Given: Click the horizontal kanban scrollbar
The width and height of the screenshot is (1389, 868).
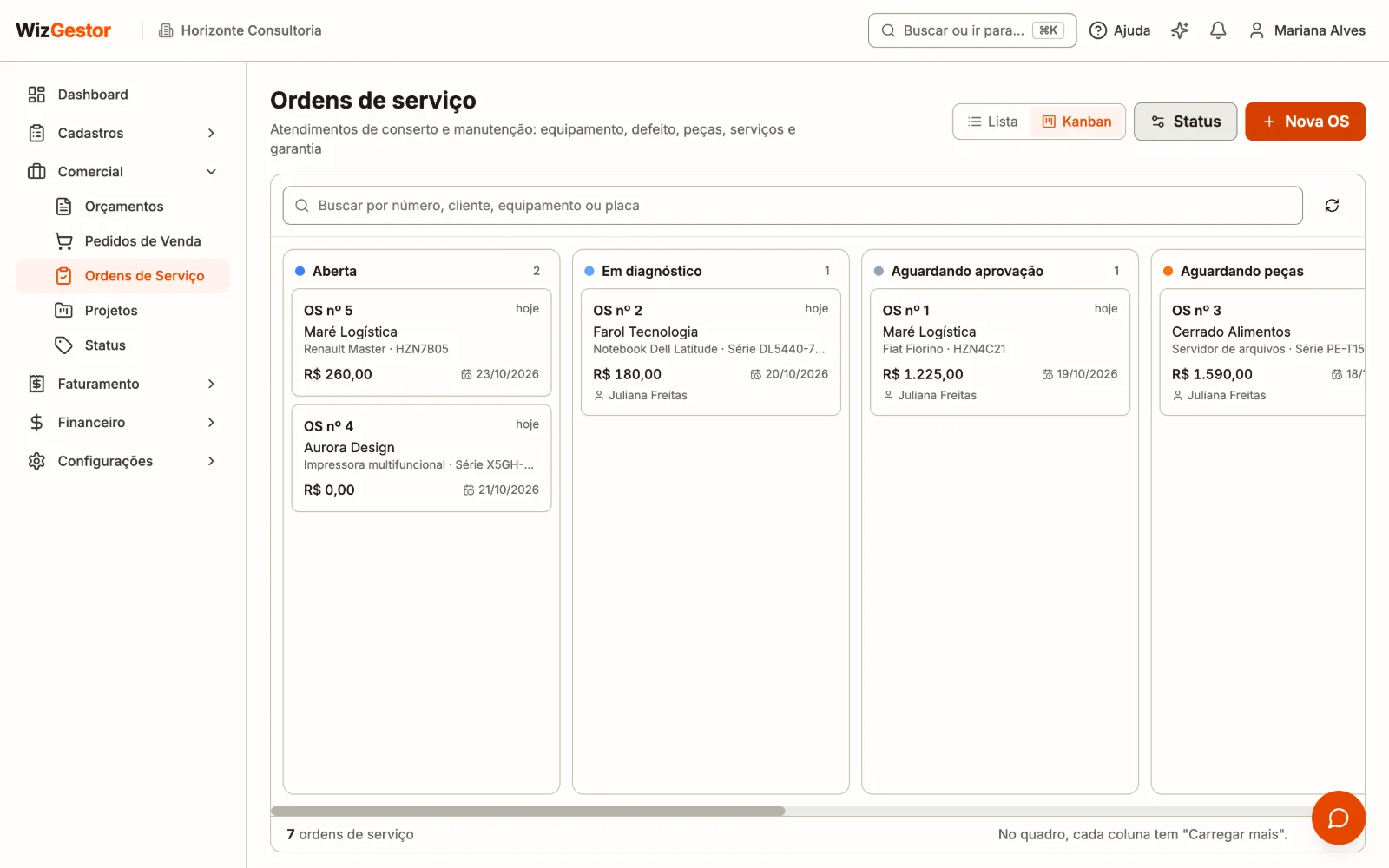Looking at the screenshot, I should 528,812.
